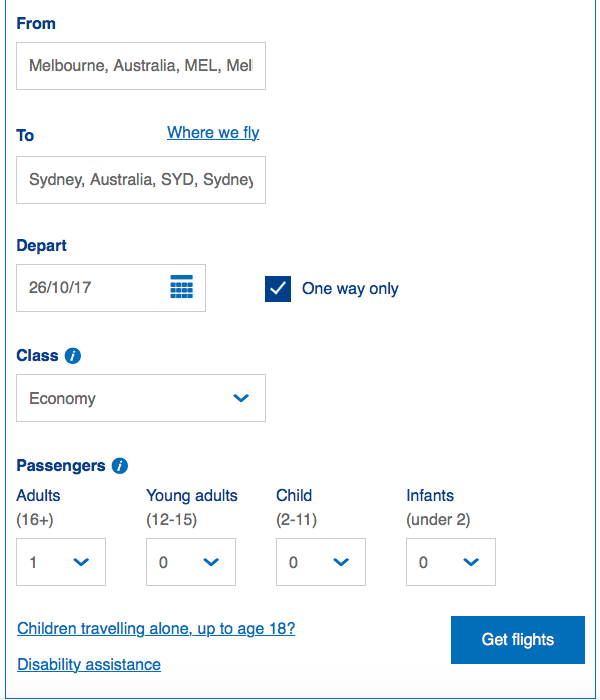Open the Young adults count dropdown

[x=191, y=562]
